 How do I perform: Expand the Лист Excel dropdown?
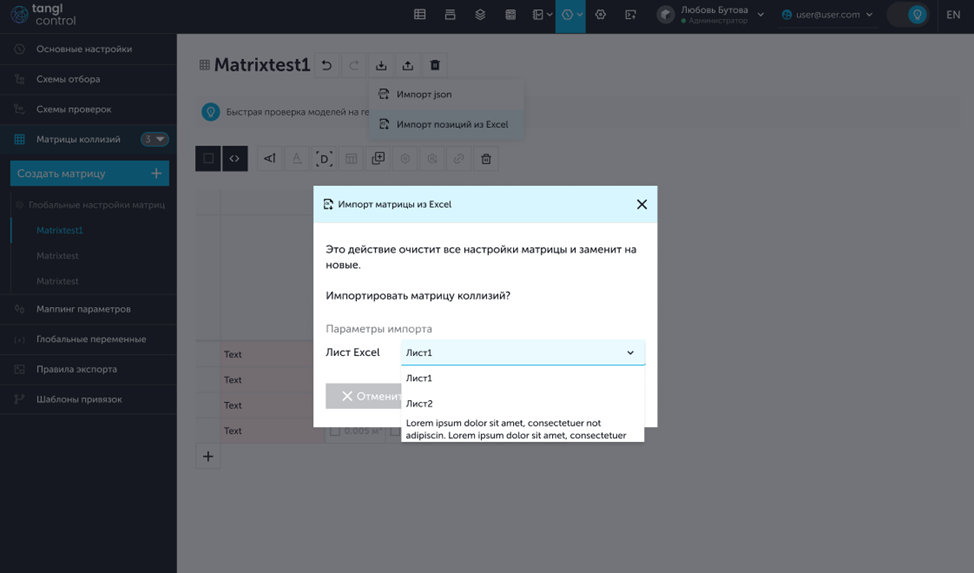522,353
